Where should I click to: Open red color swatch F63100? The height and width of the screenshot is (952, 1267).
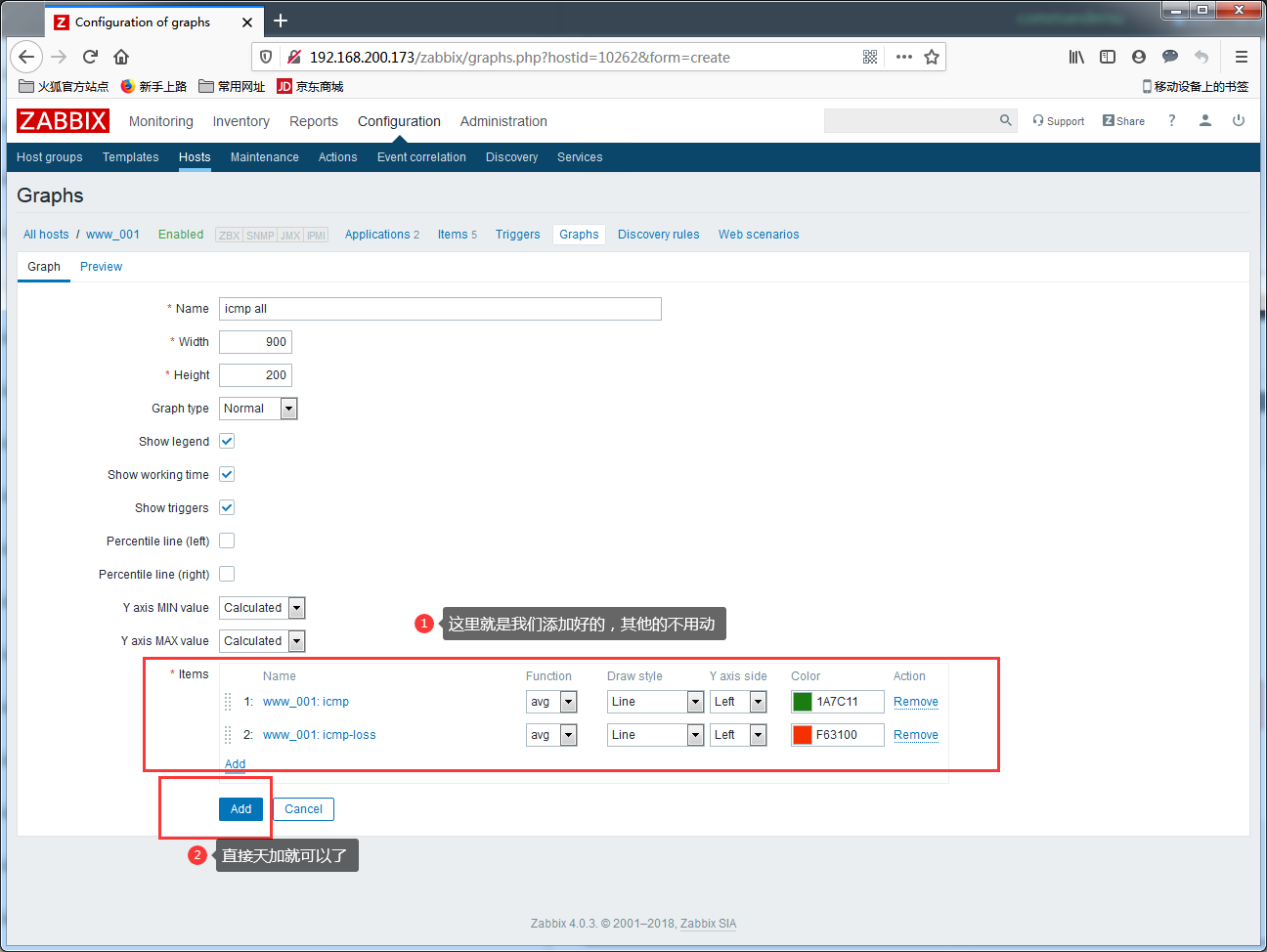point(803,735)
